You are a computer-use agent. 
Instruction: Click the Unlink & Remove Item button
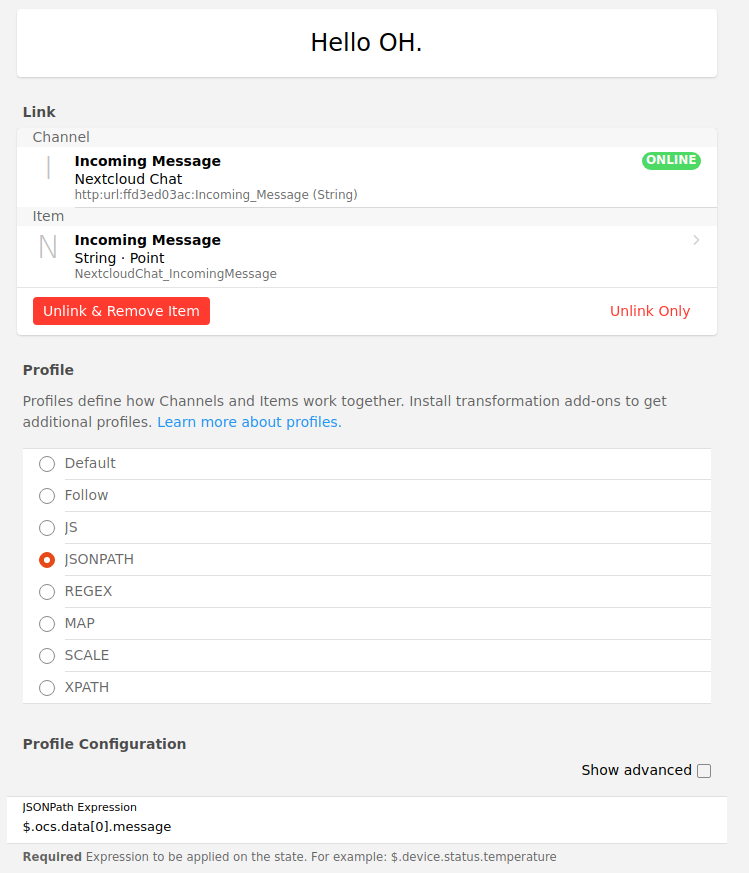pyautogui.click(x=121, y=311)
